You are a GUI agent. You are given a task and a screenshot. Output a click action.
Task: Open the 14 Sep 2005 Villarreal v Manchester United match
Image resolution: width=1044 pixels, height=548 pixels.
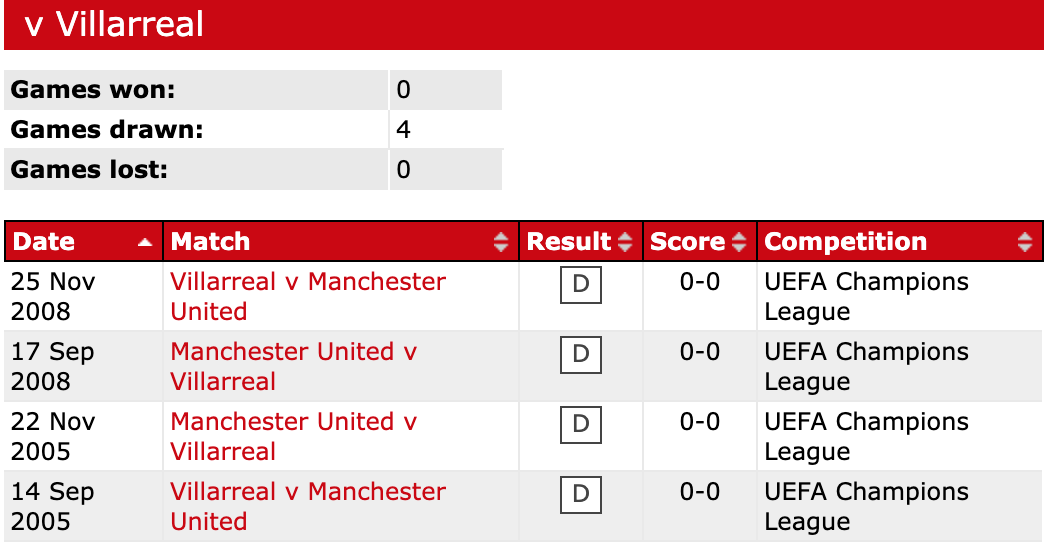[308, 493]
